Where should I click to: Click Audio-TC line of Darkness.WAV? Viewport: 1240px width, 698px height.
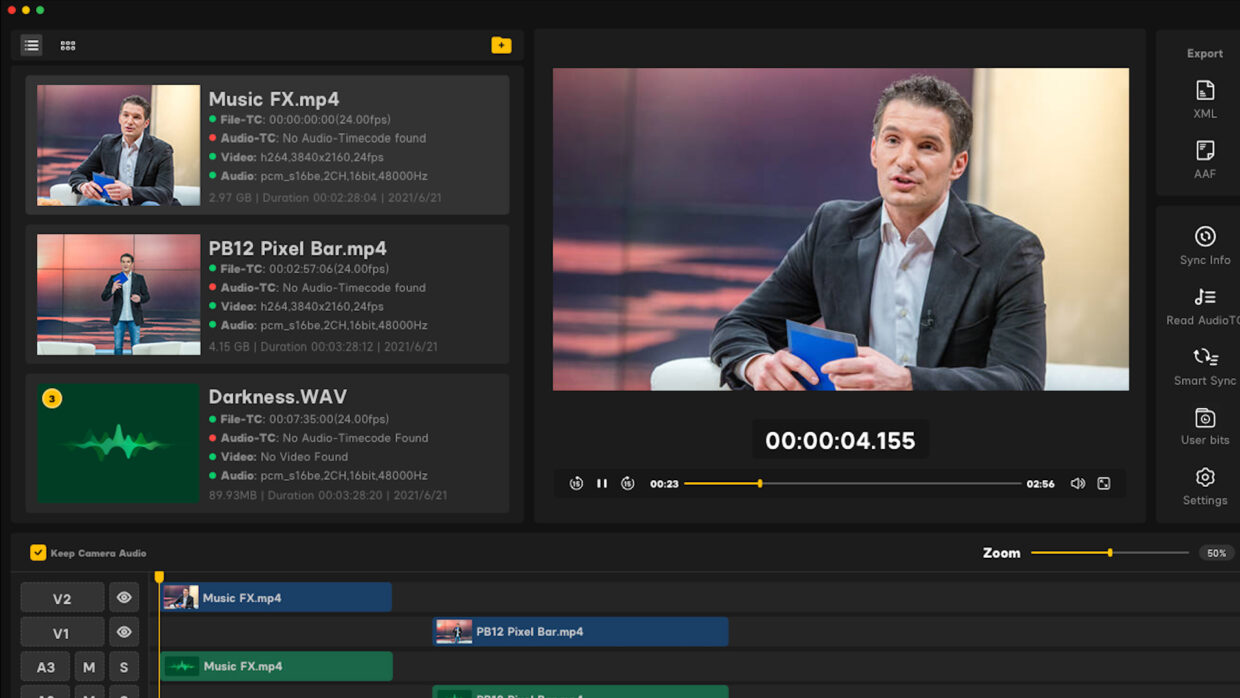(x=318, y=438)
